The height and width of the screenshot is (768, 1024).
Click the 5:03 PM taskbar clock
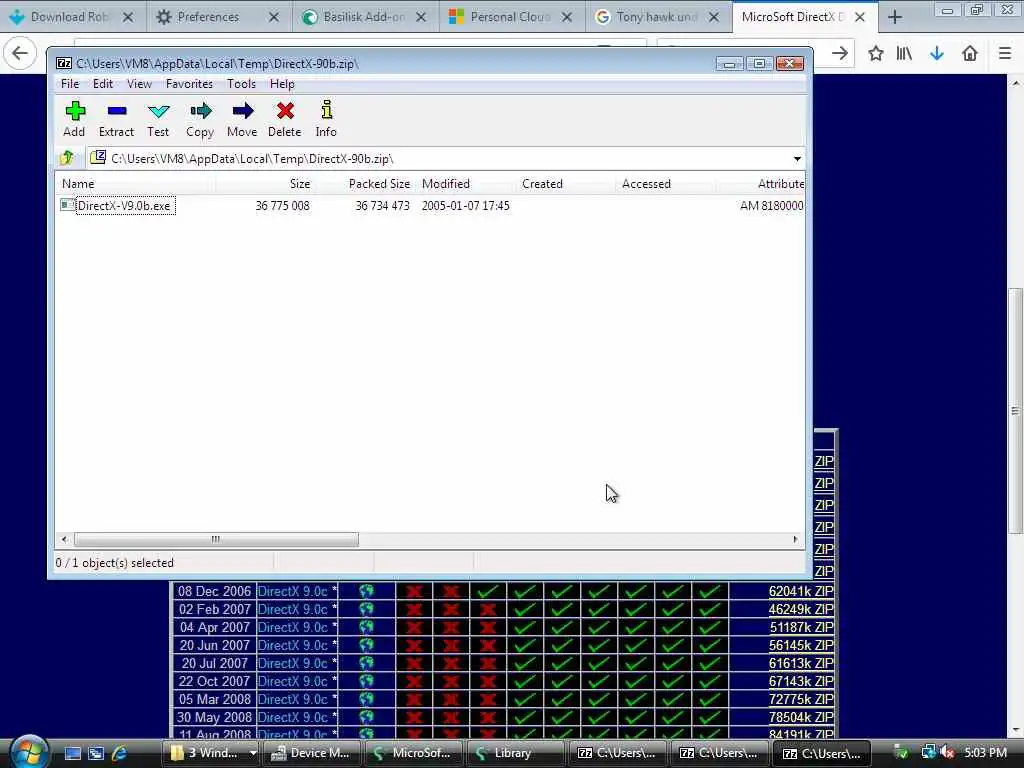pos(985,753)
